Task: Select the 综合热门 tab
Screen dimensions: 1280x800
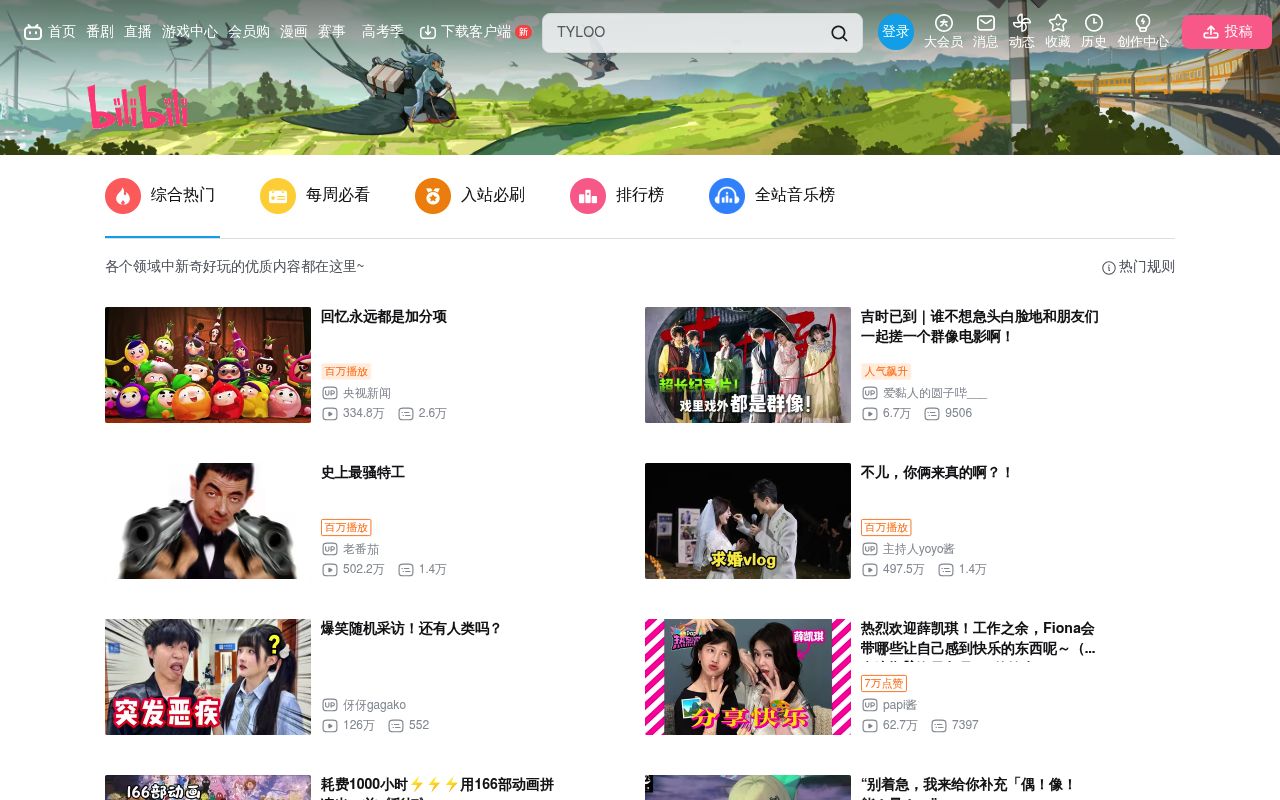Action: [x=162, y=196]
